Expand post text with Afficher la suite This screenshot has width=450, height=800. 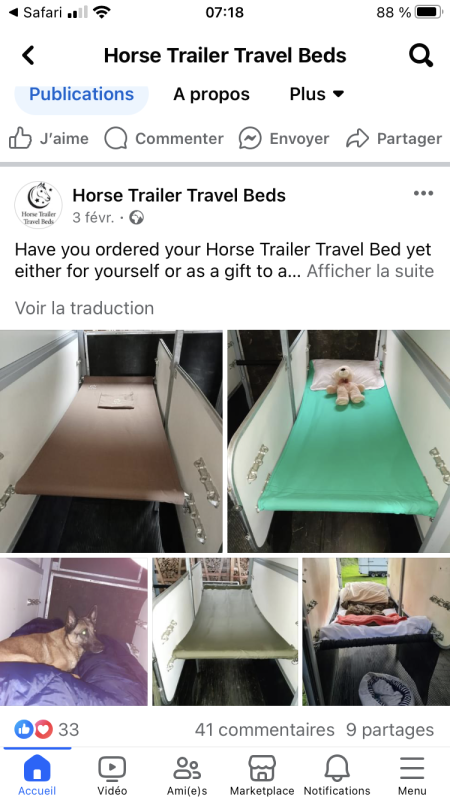click(370, 271)
